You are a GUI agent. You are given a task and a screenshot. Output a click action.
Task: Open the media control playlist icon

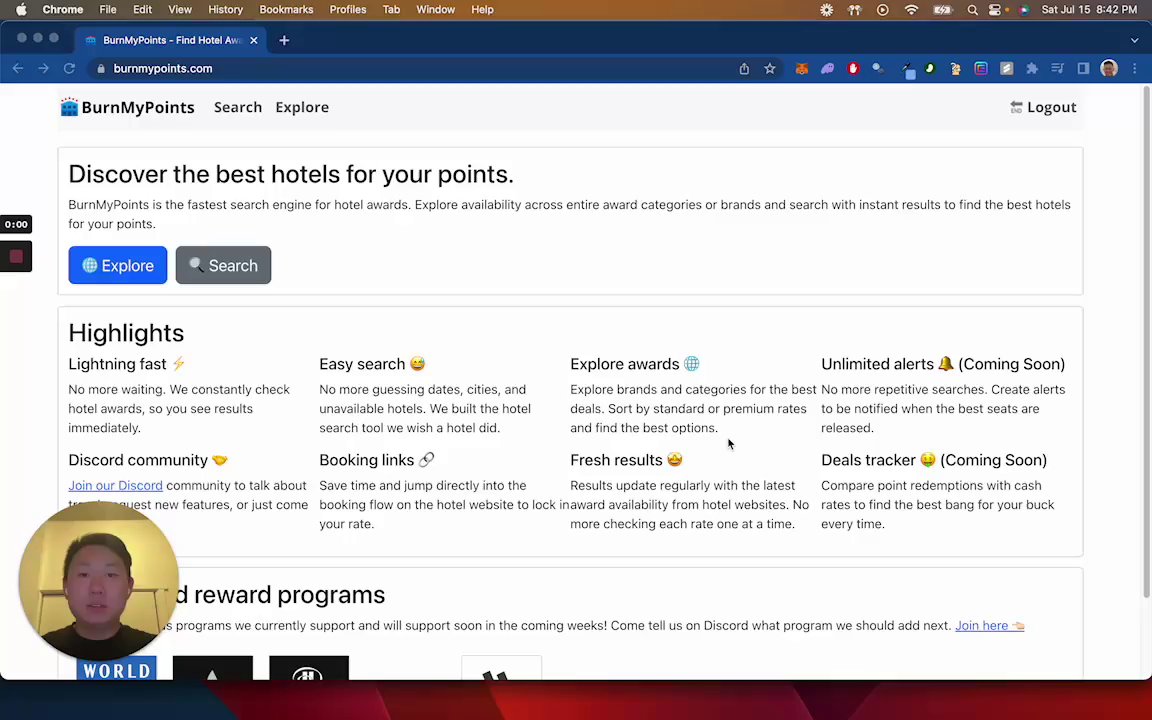click(x=1057, y=68)
